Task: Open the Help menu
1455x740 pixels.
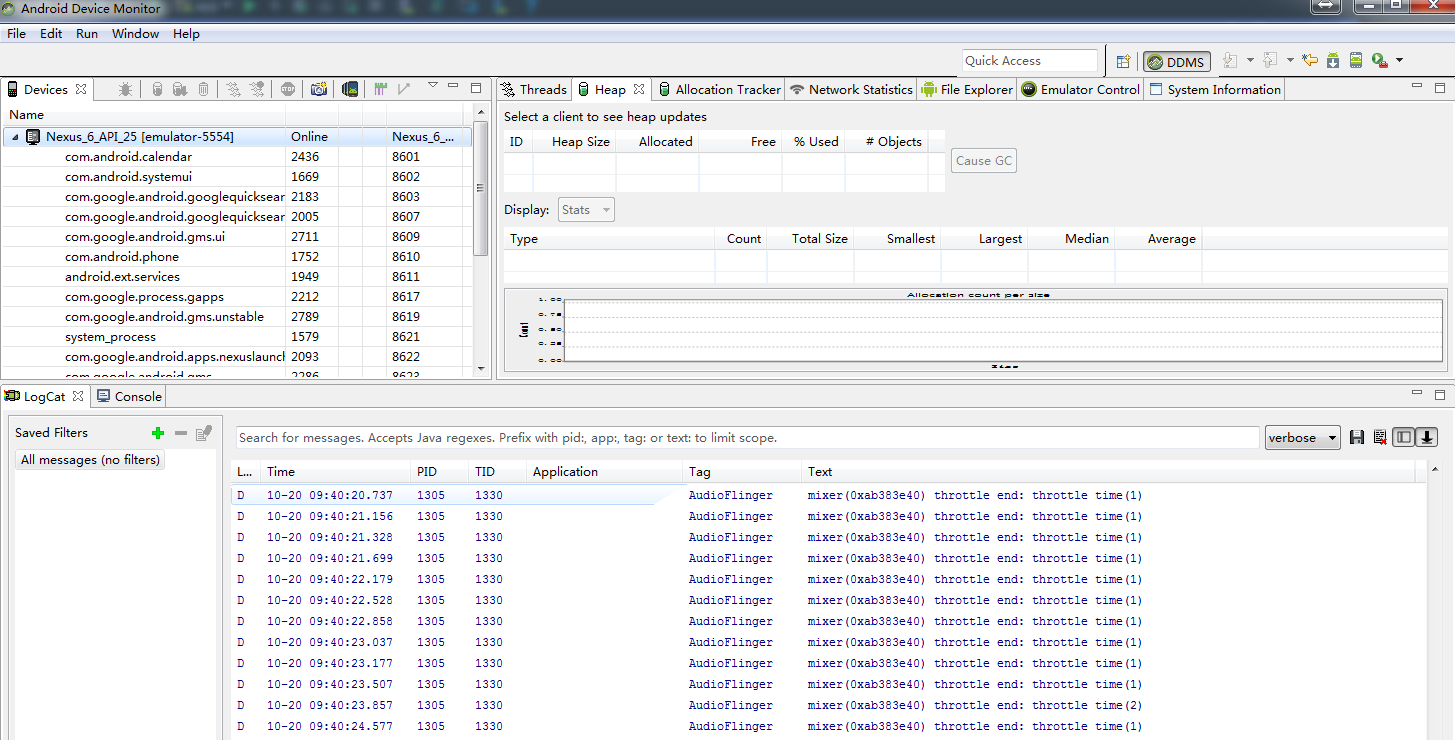Action: tap(186, 33)
